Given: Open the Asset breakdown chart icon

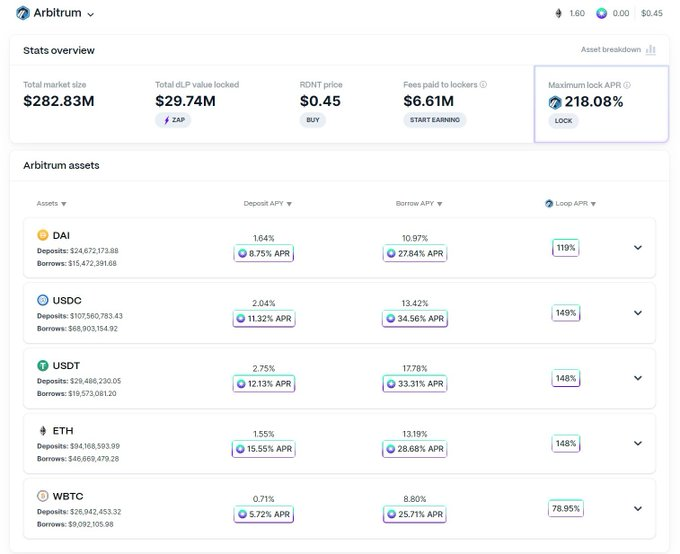Looking at the screenshot, I should (651, 49).
